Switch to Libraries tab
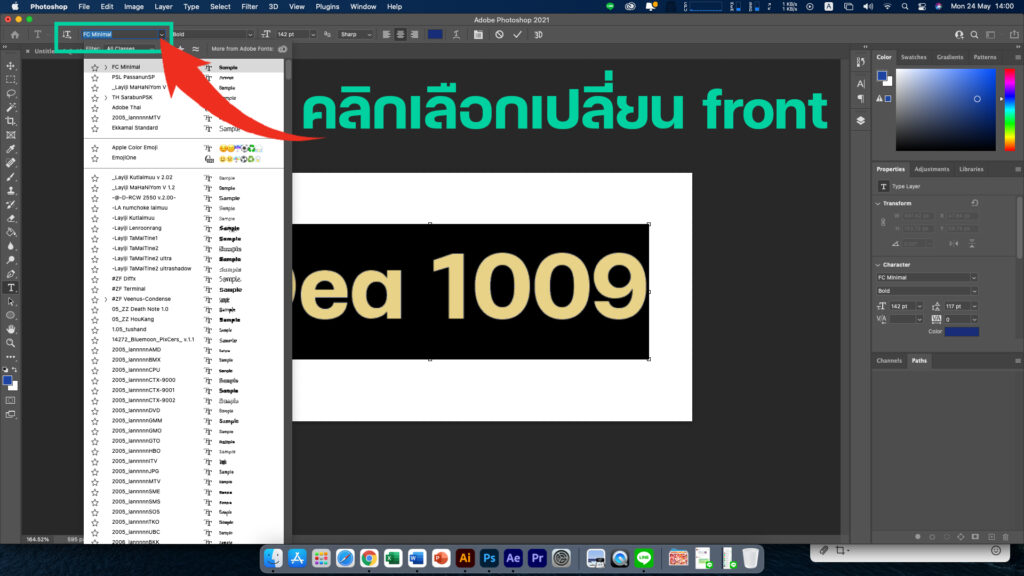 971,169
